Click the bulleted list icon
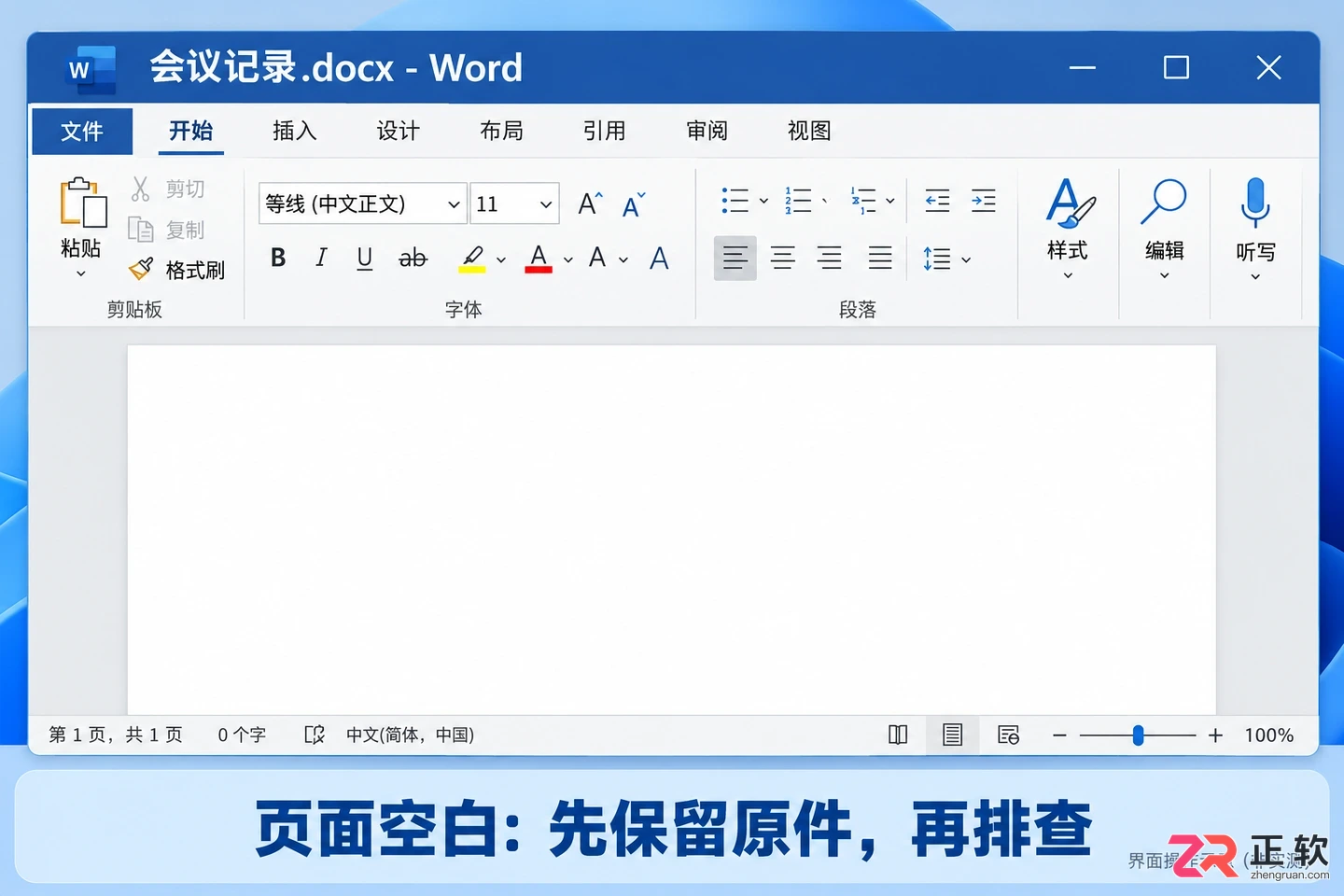The height and width of the screenshot is (896, 1344). click(735, 201)
